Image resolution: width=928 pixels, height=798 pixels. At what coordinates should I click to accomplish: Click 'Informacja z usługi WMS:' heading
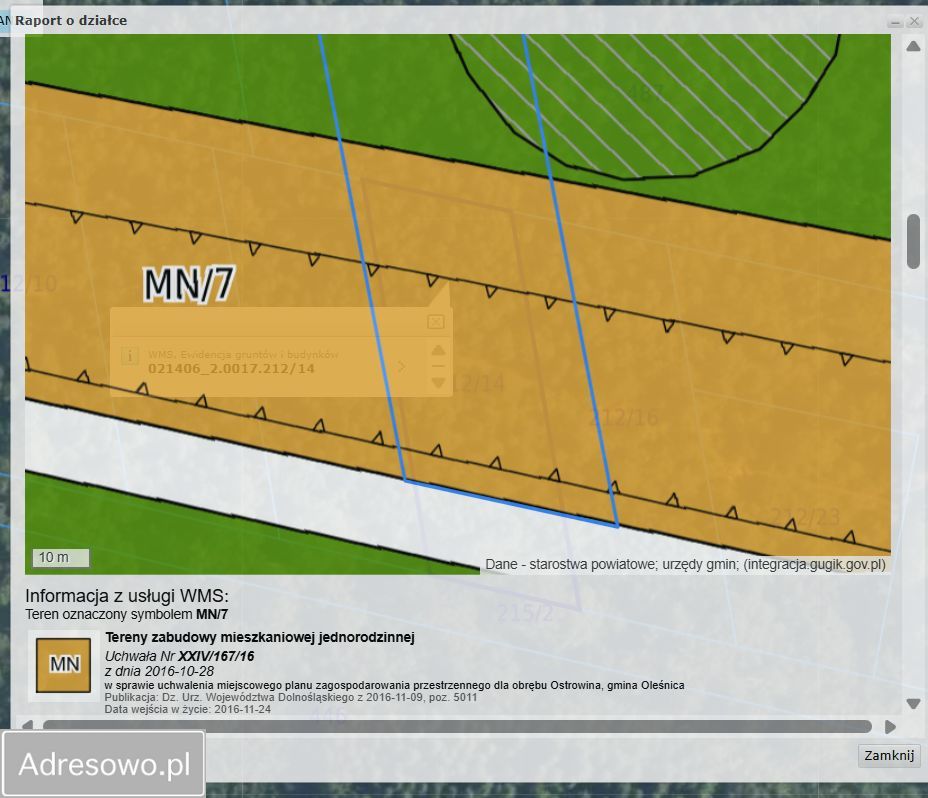tap(127, 596)
